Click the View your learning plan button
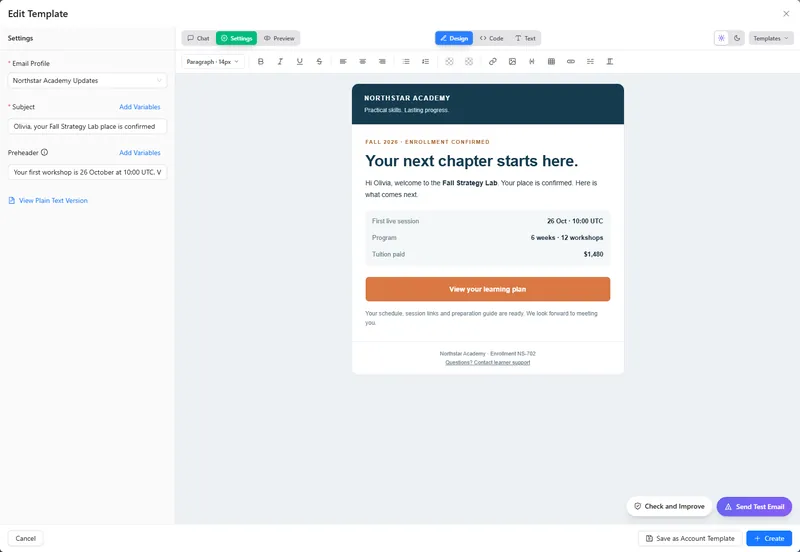This screenshot has width=800, height=552. click(488, 289)
